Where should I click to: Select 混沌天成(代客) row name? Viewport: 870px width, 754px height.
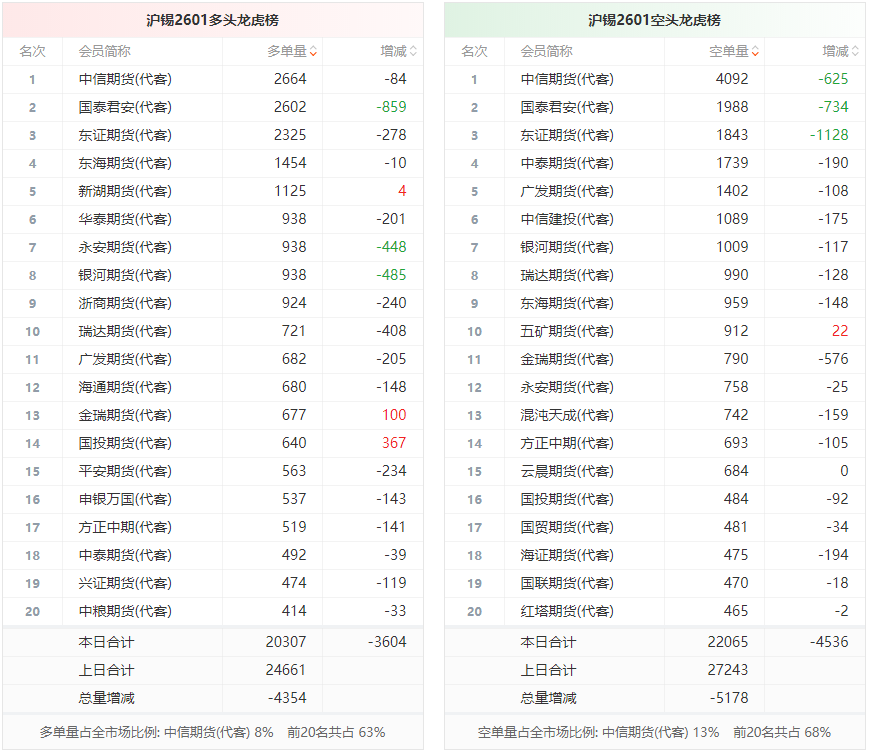click(x=567, y=416)
